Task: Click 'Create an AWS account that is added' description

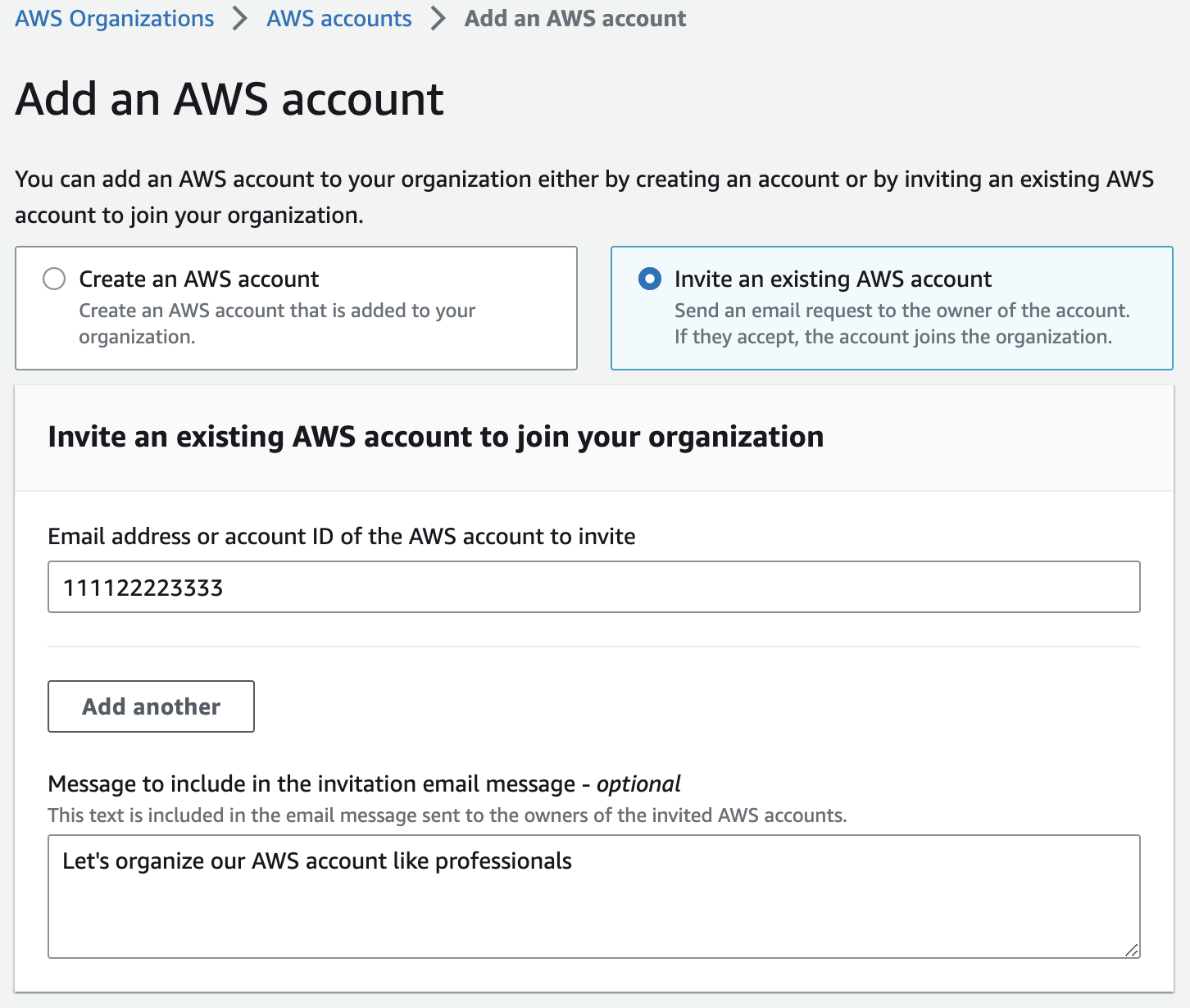Action: point(277,324)
